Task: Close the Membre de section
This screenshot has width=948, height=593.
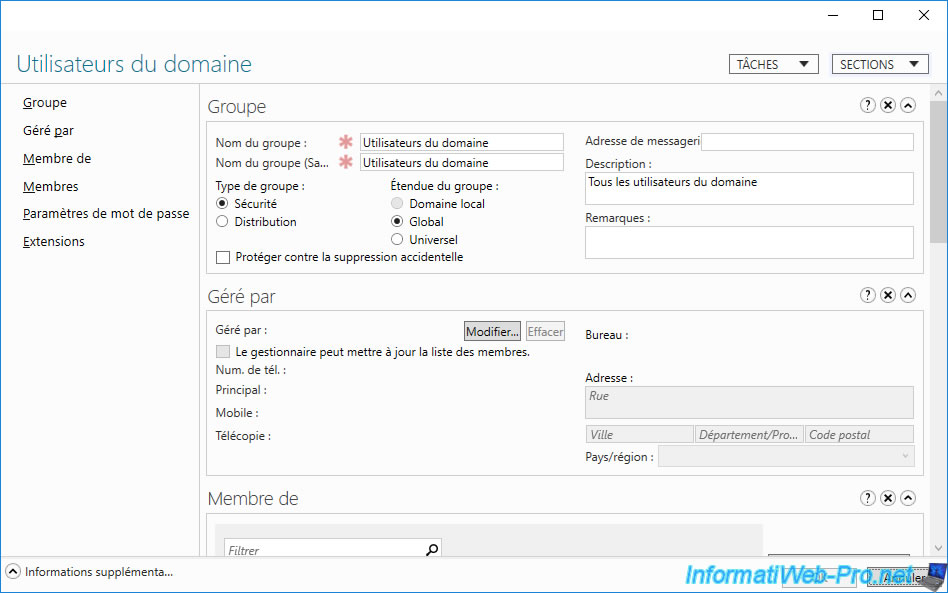Action: point(887,498)
